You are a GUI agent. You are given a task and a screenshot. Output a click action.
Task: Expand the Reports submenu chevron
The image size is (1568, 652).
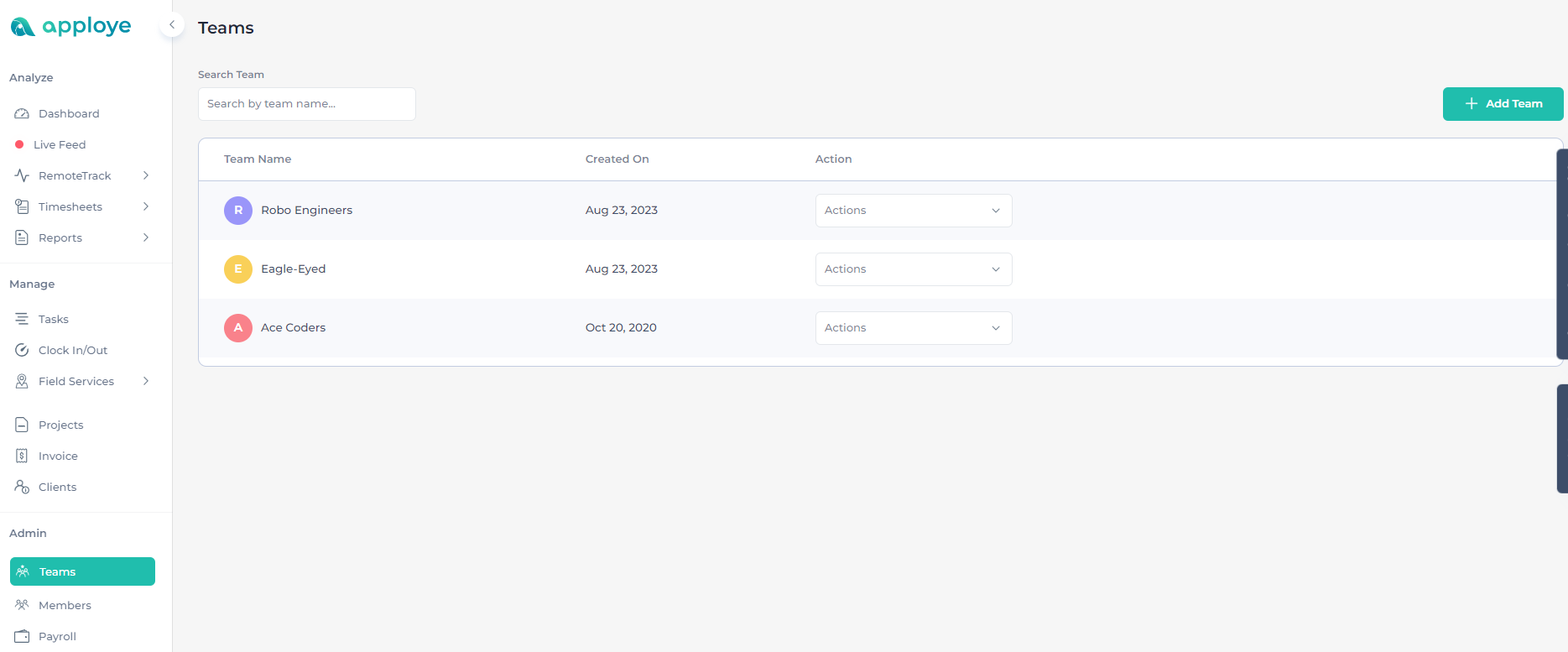point(146,237)
